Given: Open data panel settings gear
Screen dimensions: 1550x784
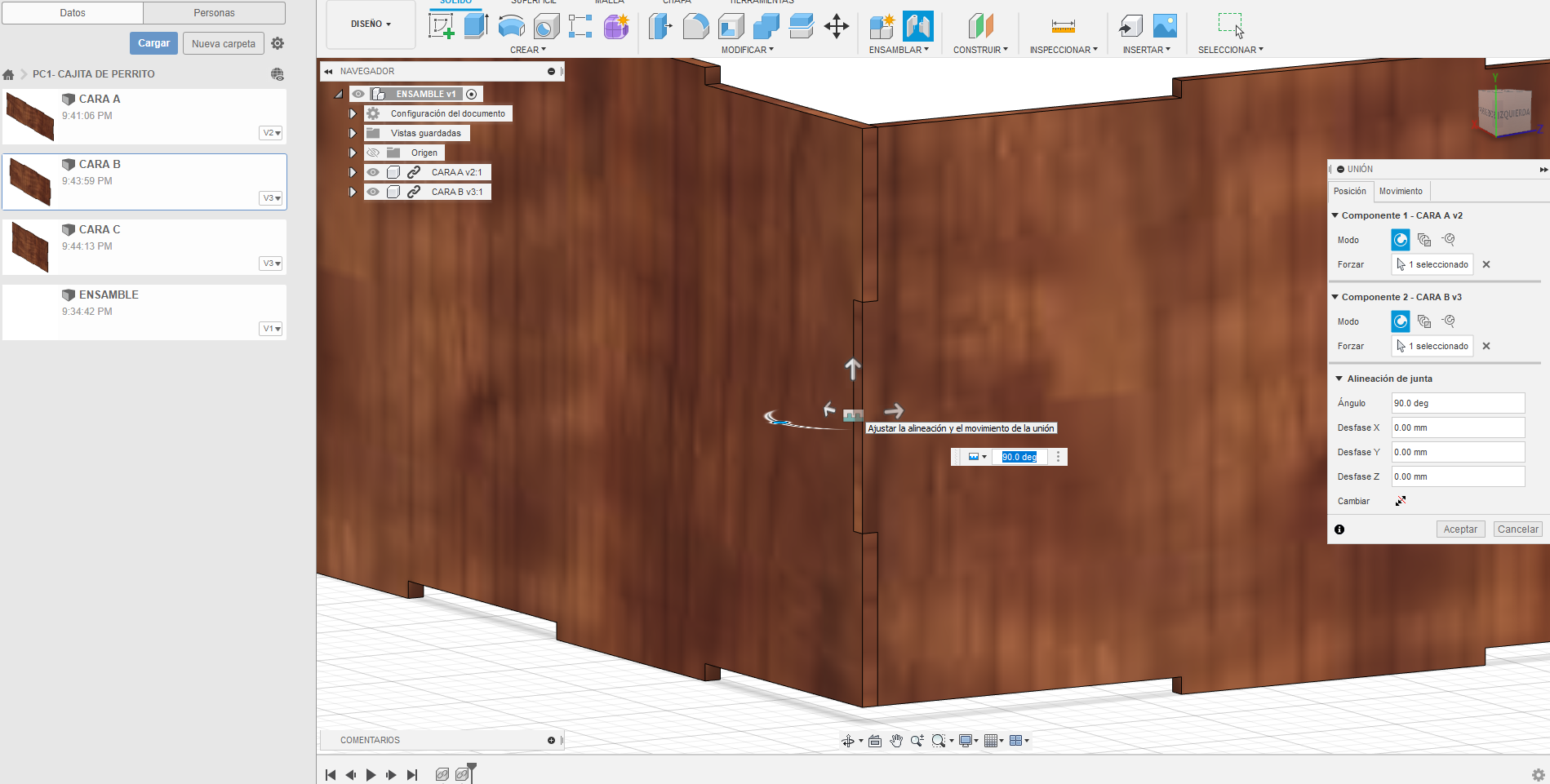Looking at the screenshot, I should click(x=278, y=43).
